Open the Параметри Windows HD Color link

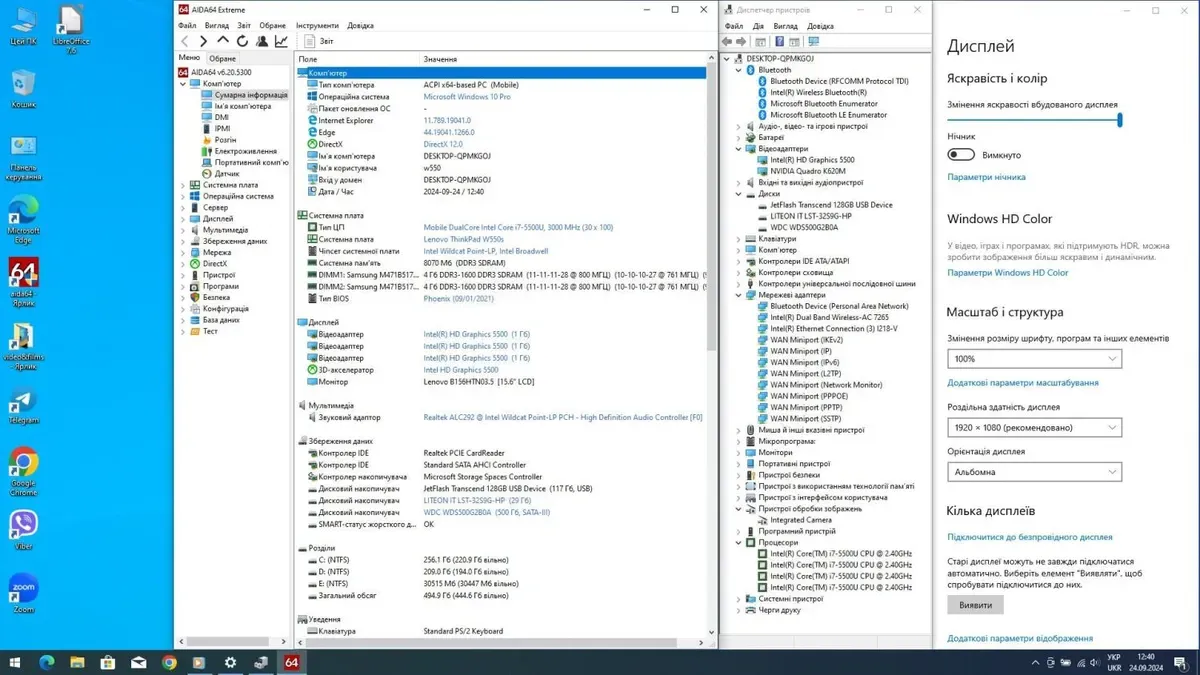[x=1007, y=272]
